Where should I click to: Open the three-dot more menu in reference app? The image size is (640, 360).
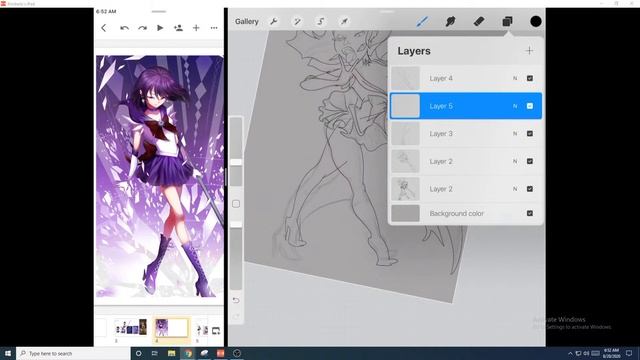tap(214, 28)
